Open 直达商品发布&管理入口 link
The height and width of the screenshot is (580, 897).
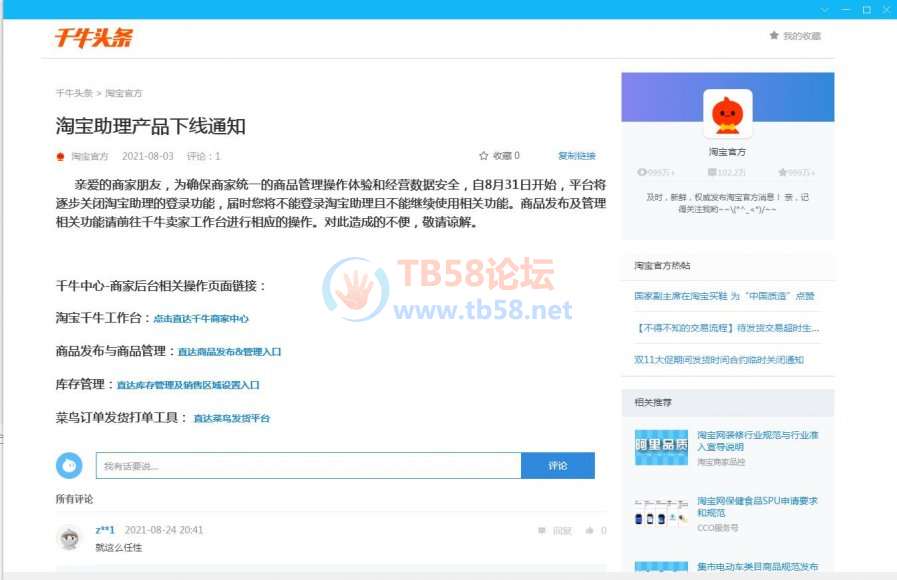pyautogui.click(x=229, y=352)
